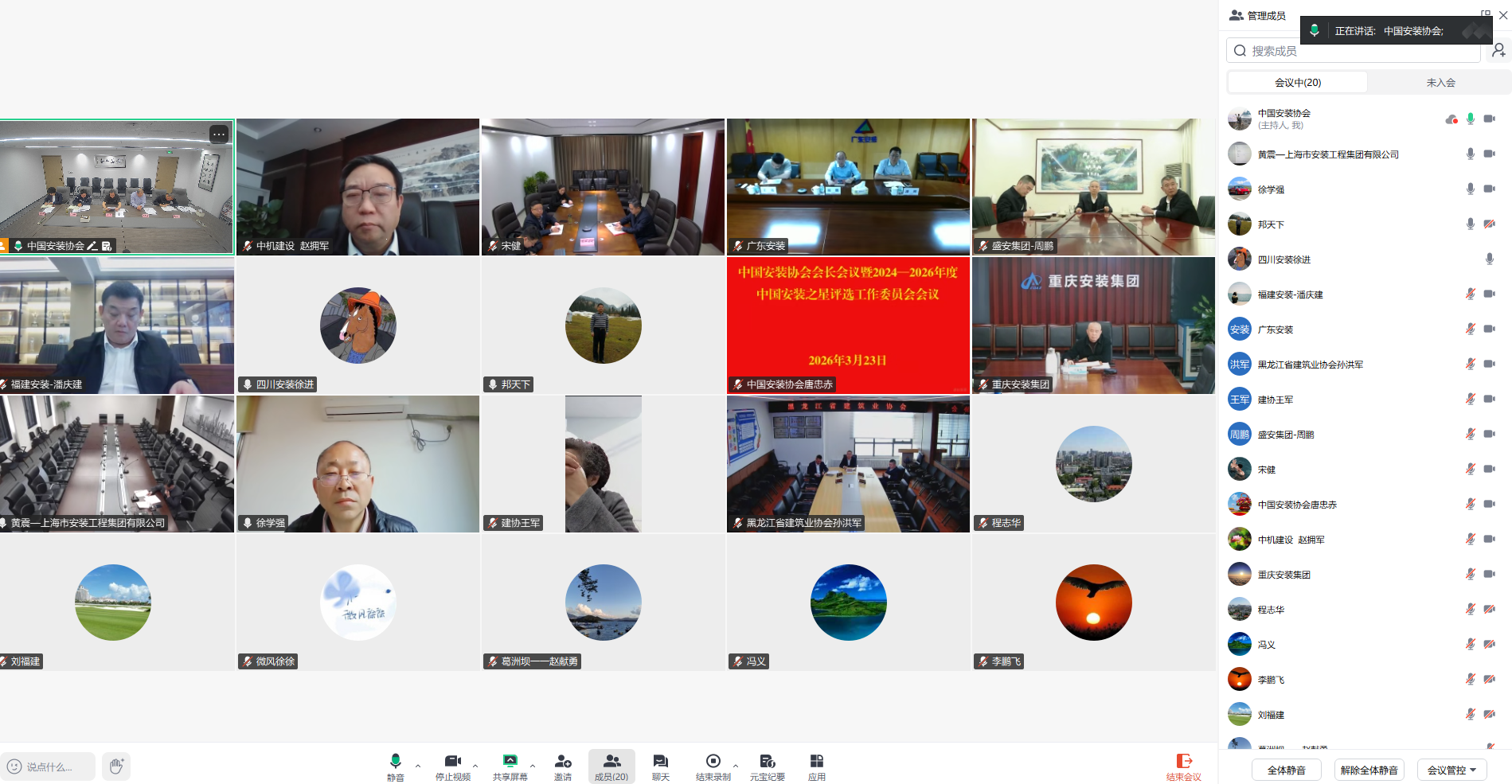Toggle 四川安装徐进's active microphone off
The width and height of the screenshot is (1512, 784).
[1489, 259]
